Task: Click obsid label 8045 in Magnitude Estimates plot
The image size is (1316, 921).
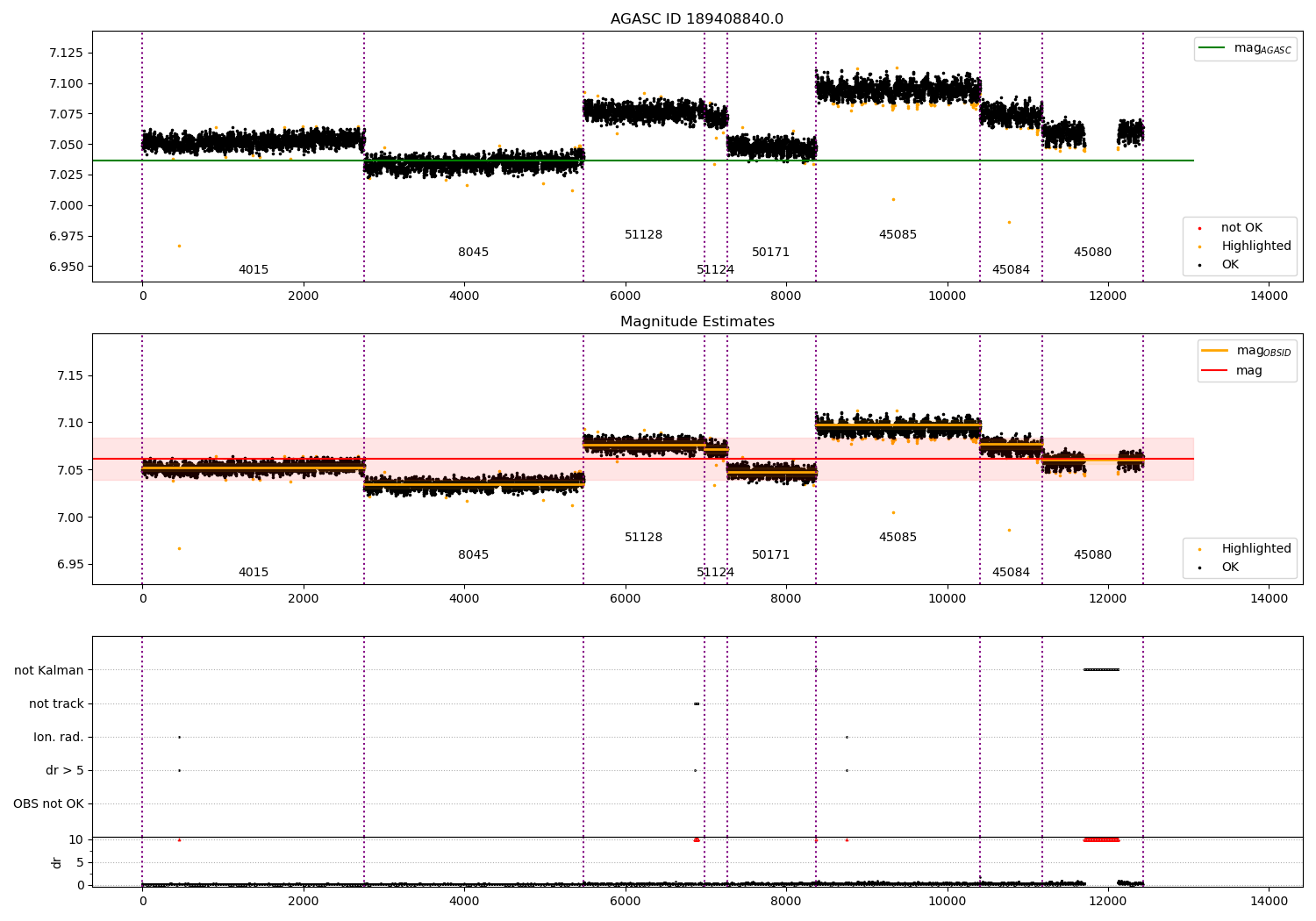Action: [x=473, y=555]
